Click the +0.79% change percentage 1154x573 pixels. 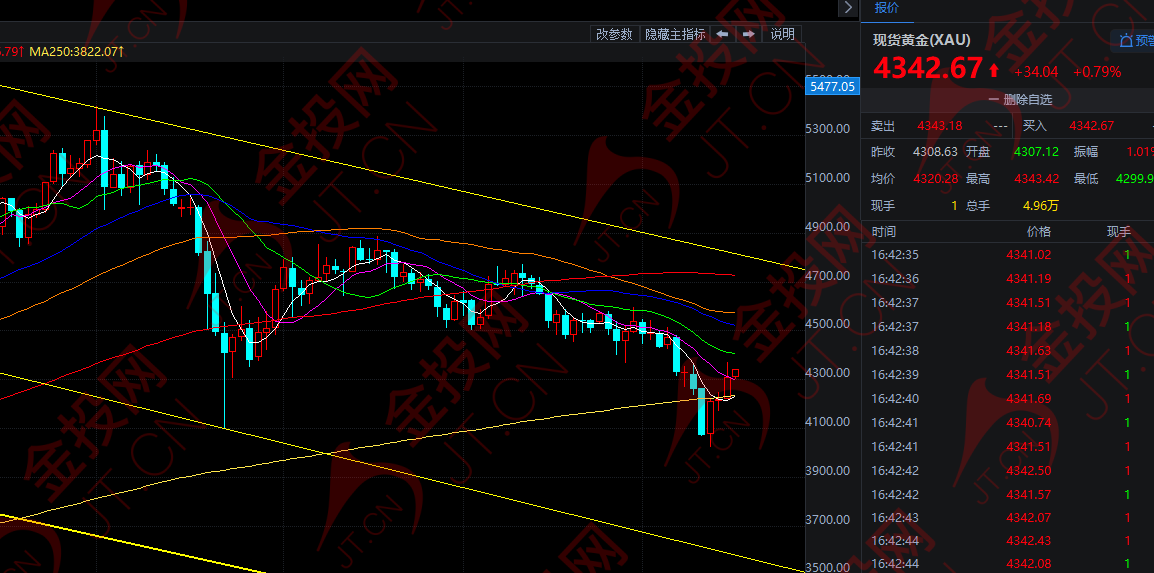pos(1097,72)
